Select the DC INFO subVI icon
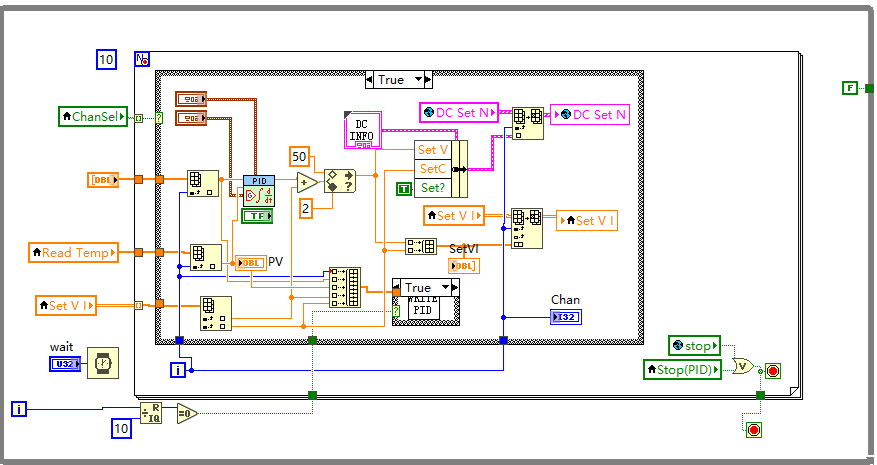The height and width of the screenshot is (465, 877). click(362, 129)
